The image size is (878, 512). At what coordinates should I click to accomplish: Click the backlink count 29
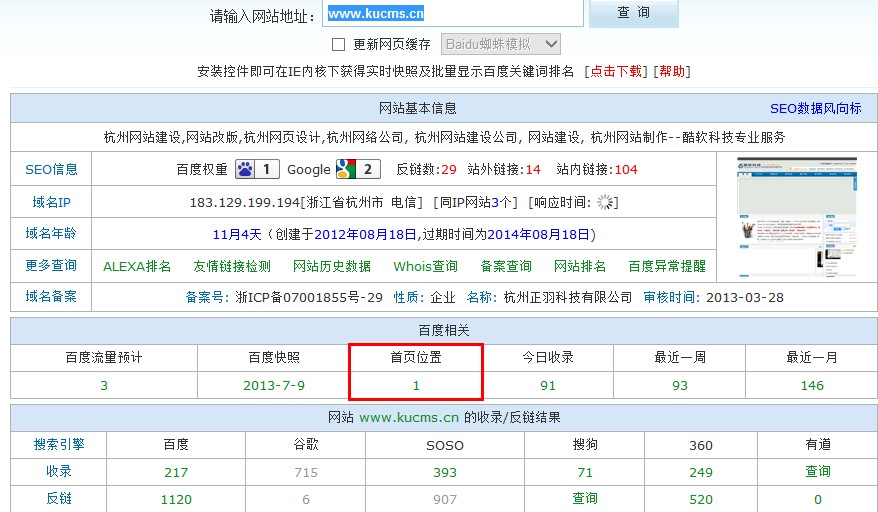tap(449, 170)
